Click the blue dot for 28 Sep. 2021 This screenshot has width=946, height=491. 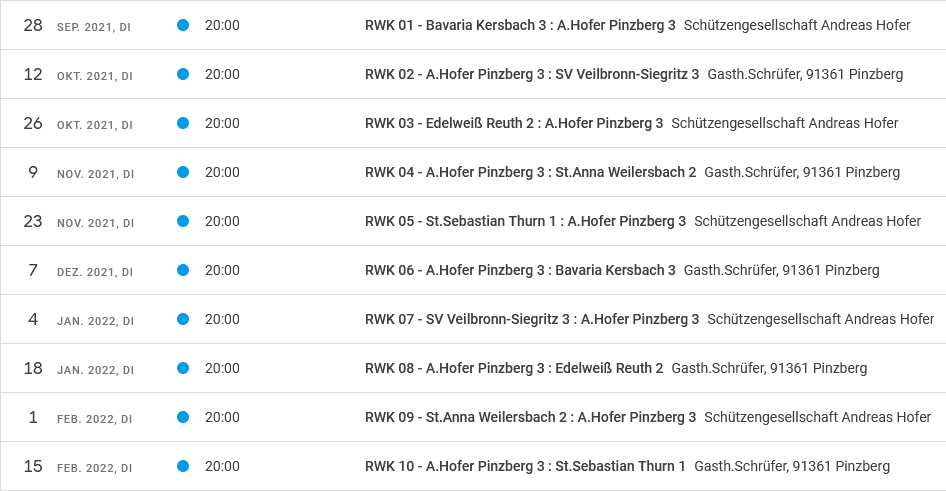point(183,25)
